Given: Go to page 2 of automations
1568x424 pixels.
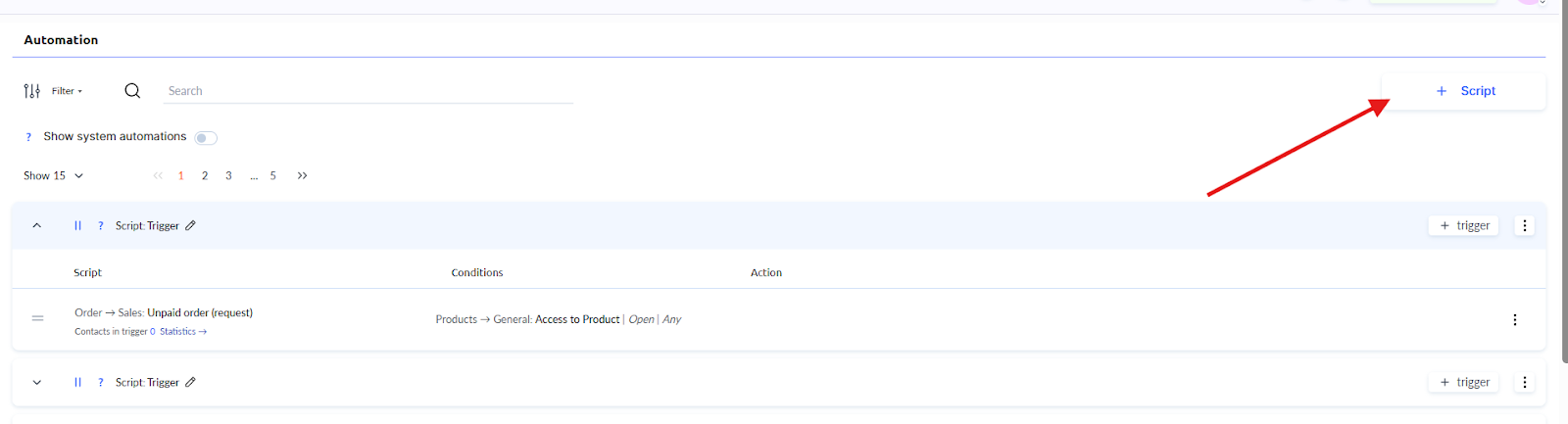Looking at the screenshot, I should tap(205, 176).
